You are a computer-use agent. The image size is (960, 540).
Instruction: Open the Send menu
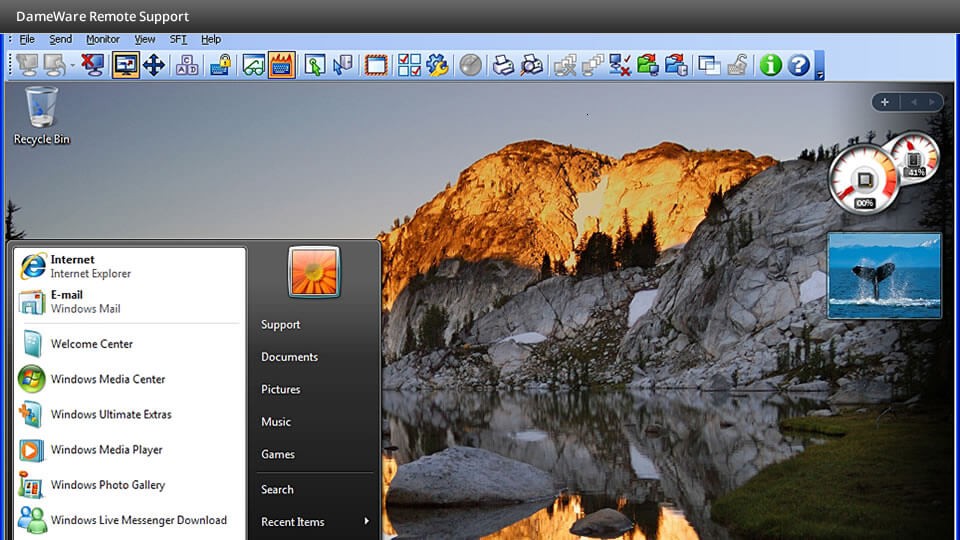pyautogui.click(x=61, y=39)
